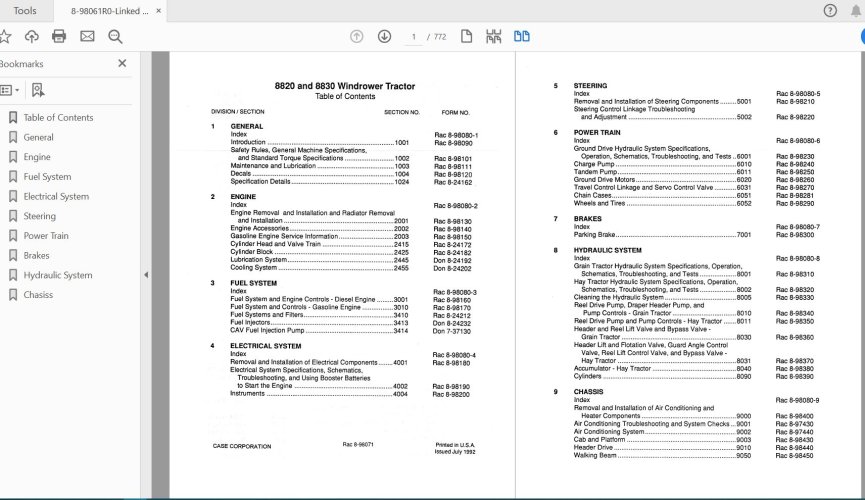Viewport: 865px width, 500px height.
Task: Click the Parking Brake 7001 entry
Action: (x=663, y=235)
